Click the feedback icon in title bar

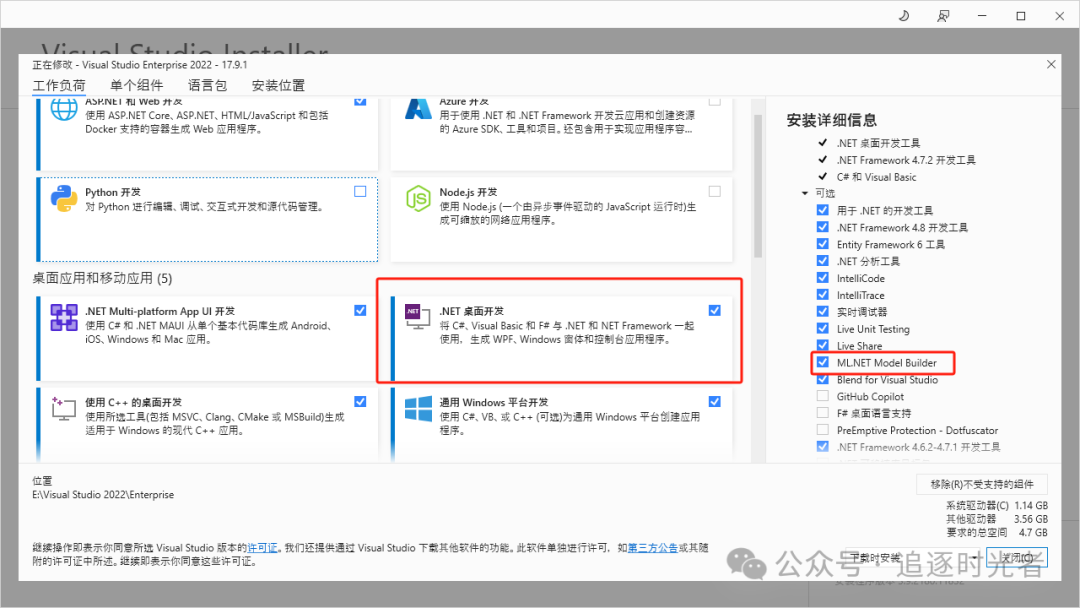pos(943,15)
